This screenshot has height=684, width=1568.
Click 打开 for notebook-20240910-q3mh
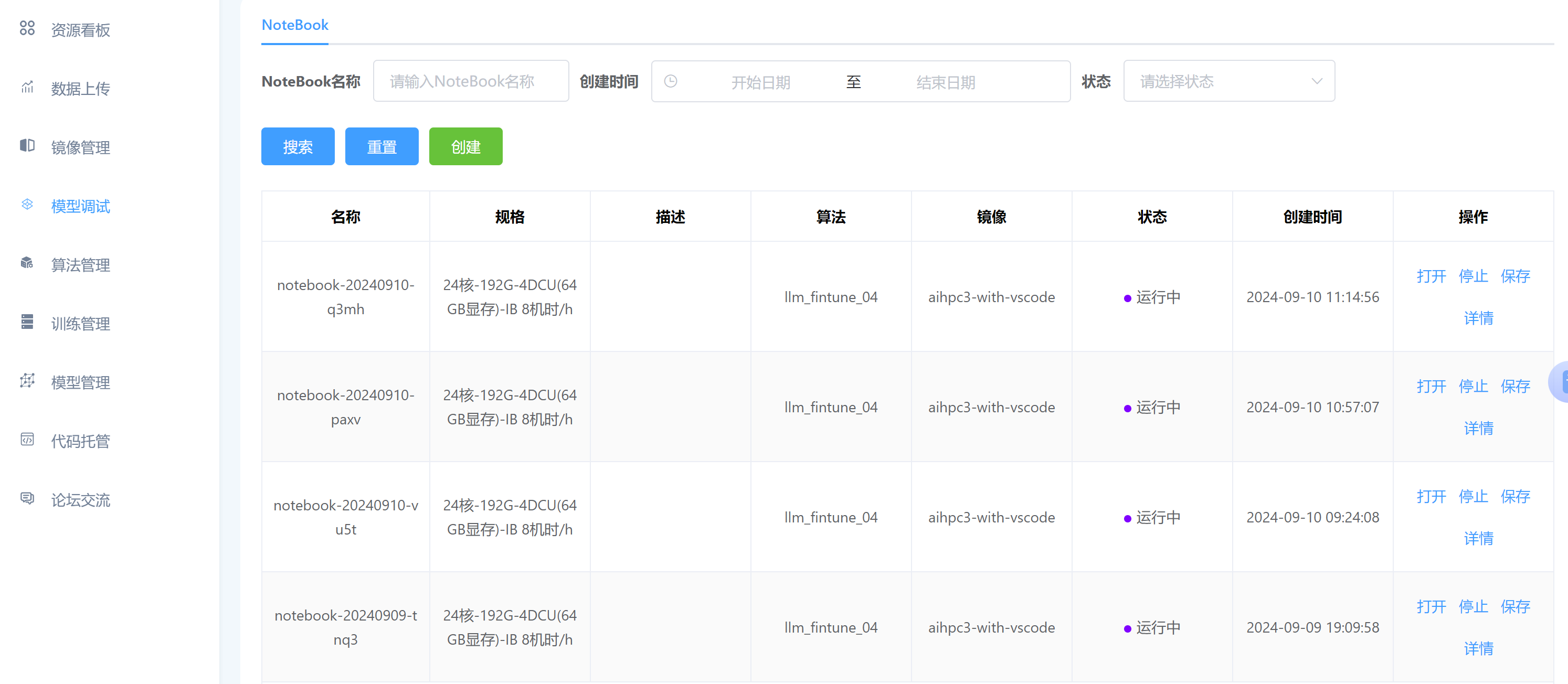(x=1431, y=276)
